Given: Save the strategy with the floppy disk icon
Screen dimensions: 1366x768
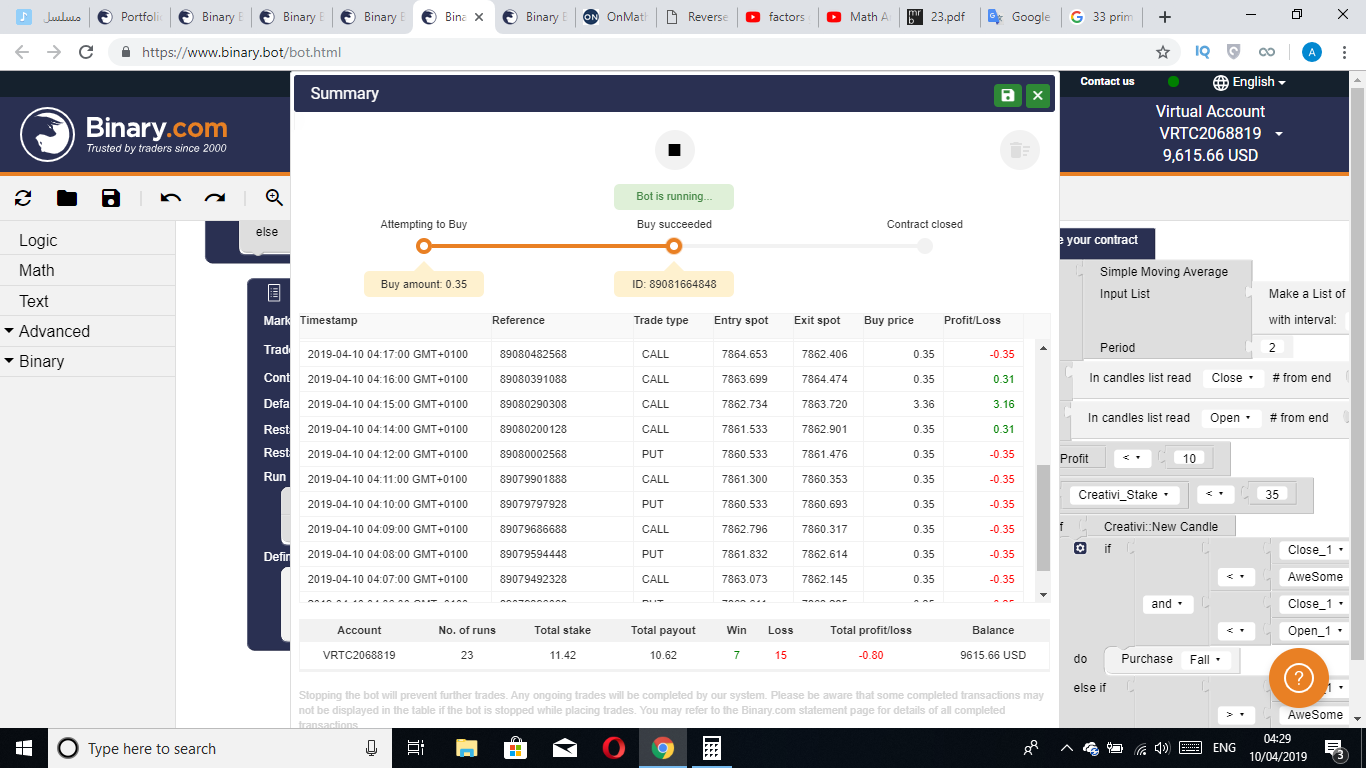Looking at the screenshot, I should point(110,198).
